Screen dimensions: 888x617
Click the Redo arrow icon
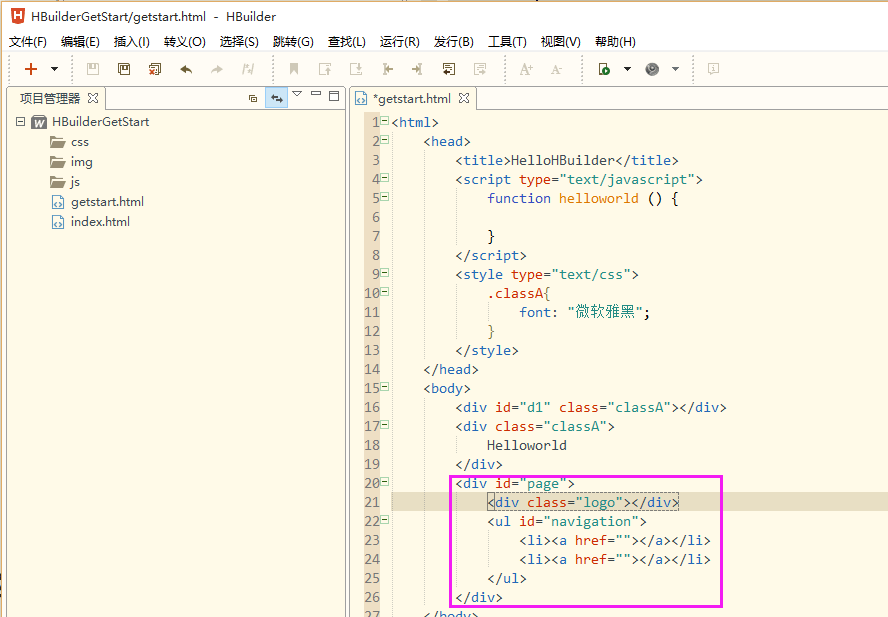[216, 69]
